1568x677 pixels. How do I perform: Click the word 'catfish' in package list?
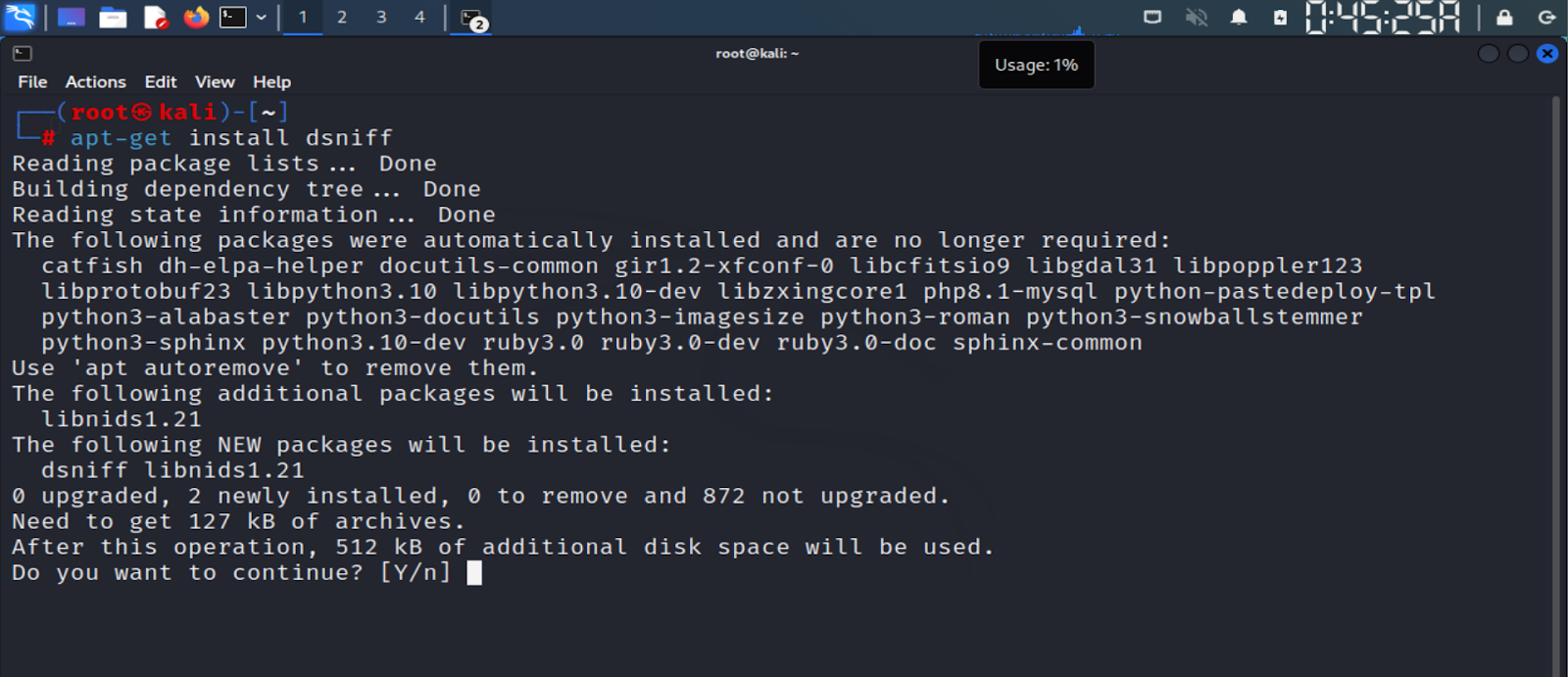point(92,266)
